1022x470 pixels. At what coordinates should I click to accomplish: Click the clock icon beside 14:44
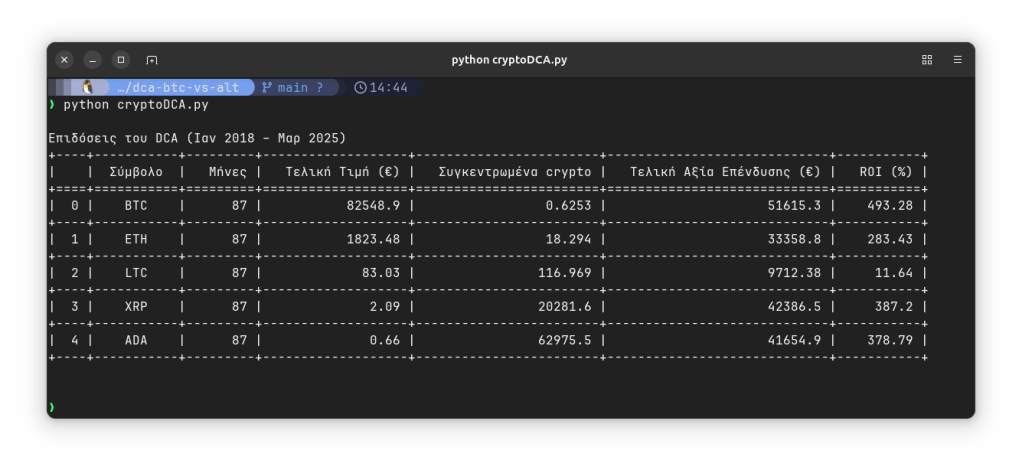[x=361, y=88]
